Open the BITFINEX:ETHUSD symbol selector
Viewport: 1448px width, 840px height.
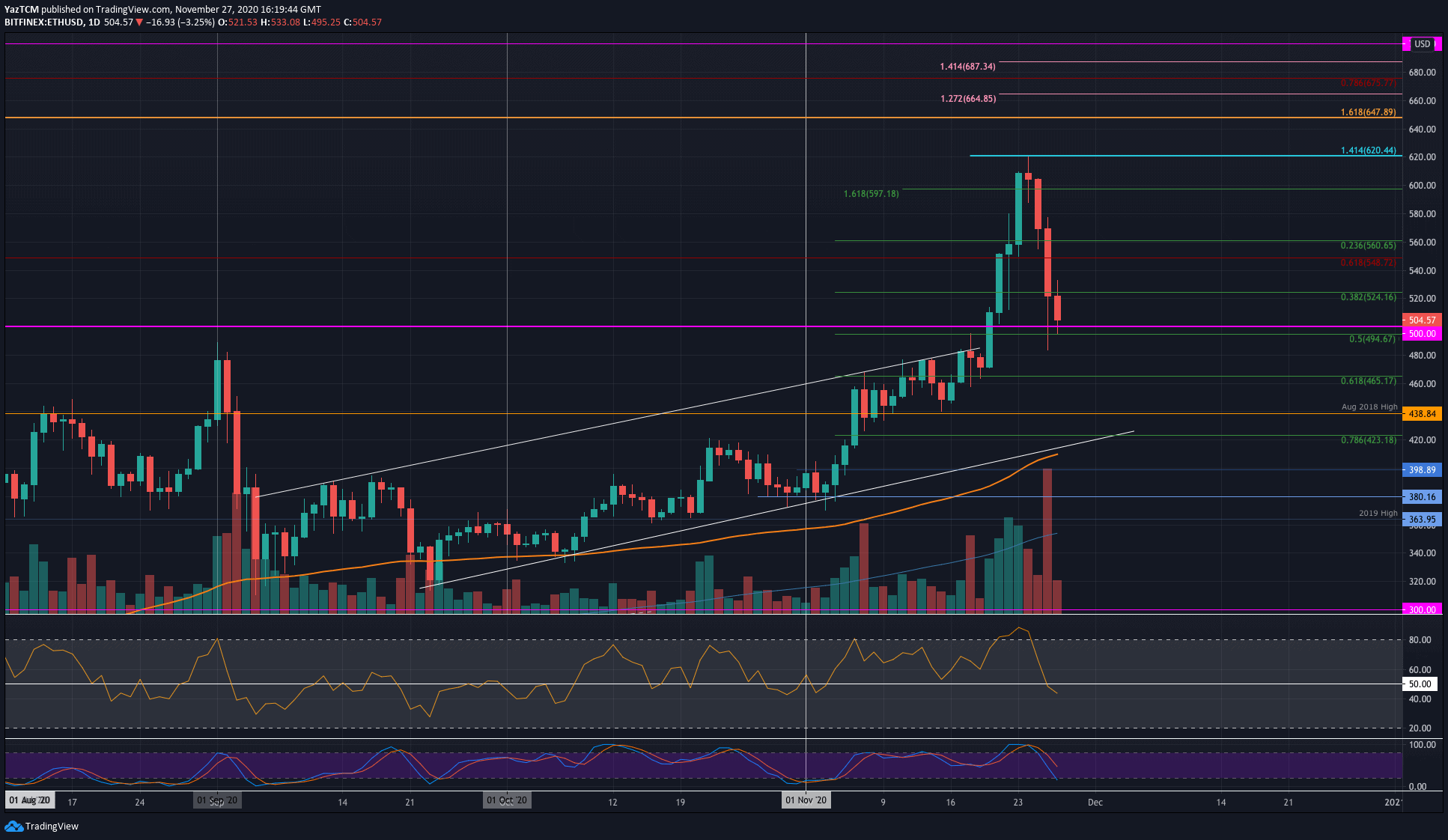pos(45,22)
